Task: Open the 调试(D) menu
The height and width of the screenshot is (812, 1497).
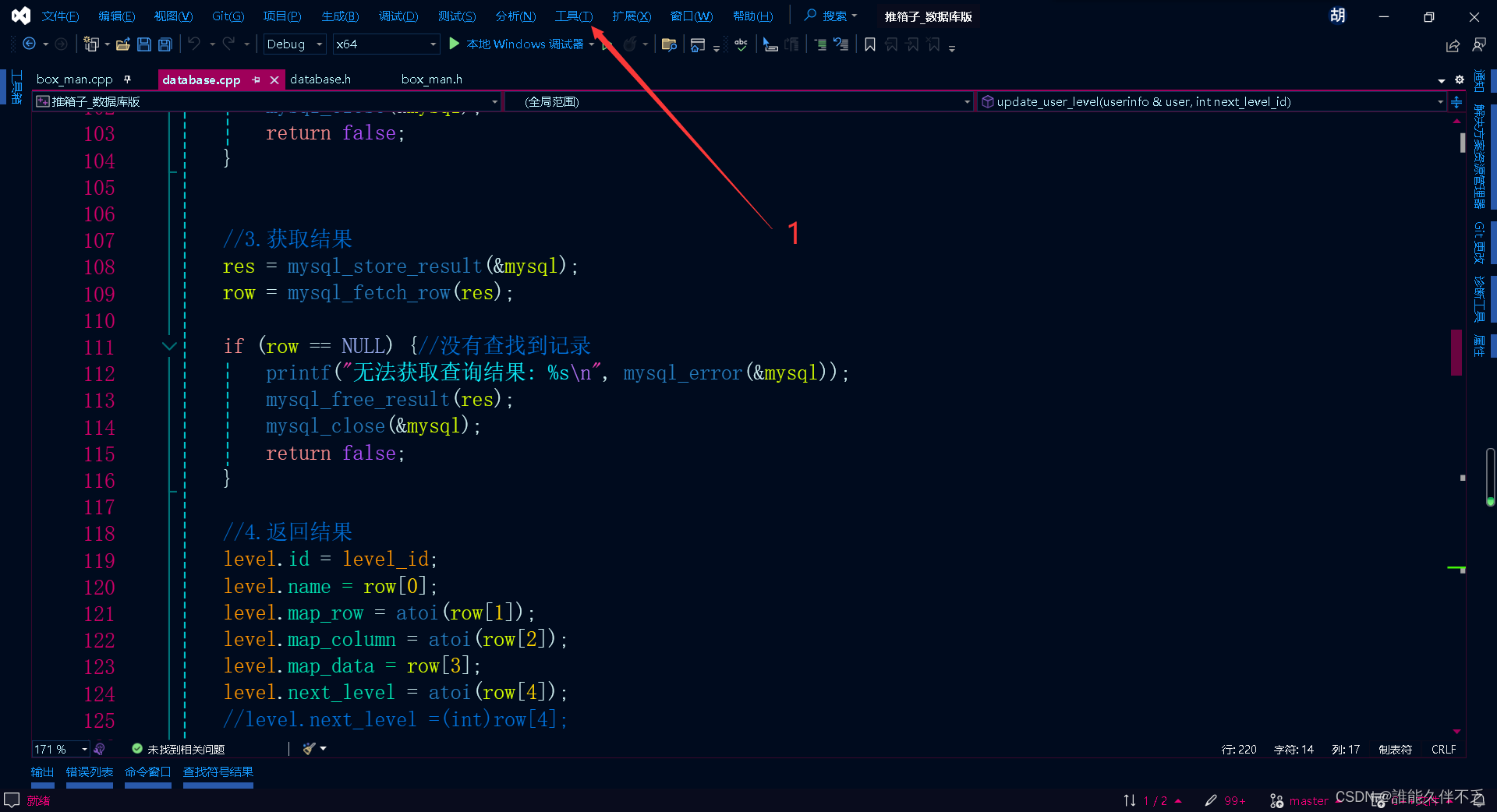Action: point(398,16)
